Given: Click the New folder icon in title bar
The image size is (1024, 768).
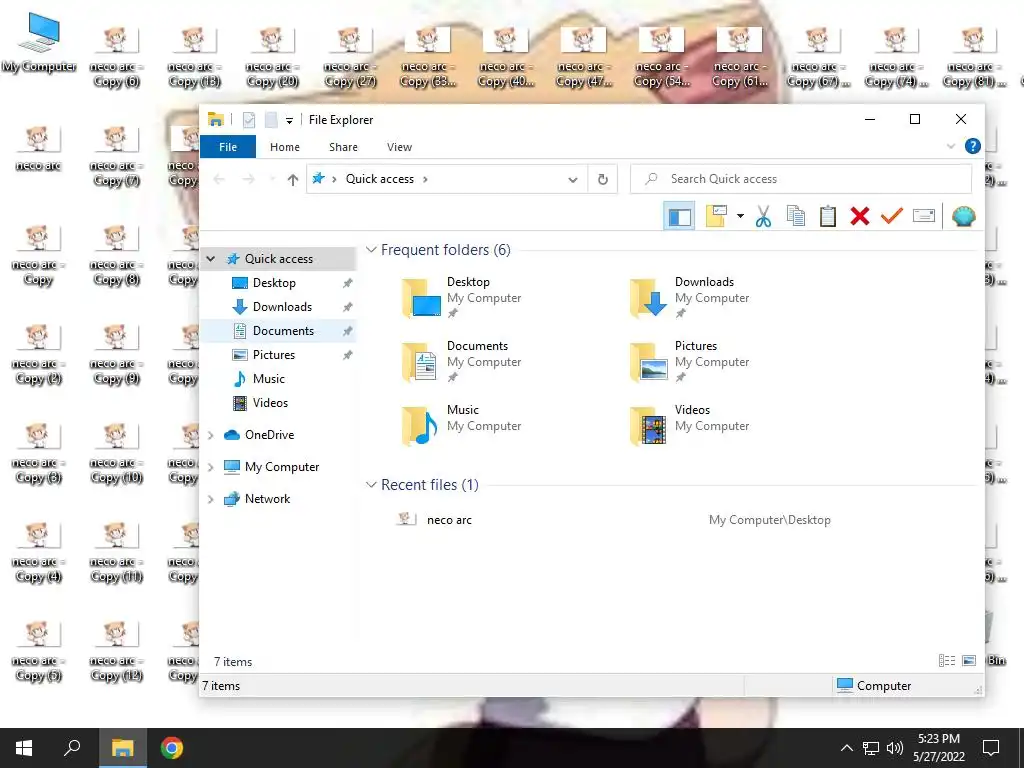Looking at the screenshot, I should (x=271, y=120).
